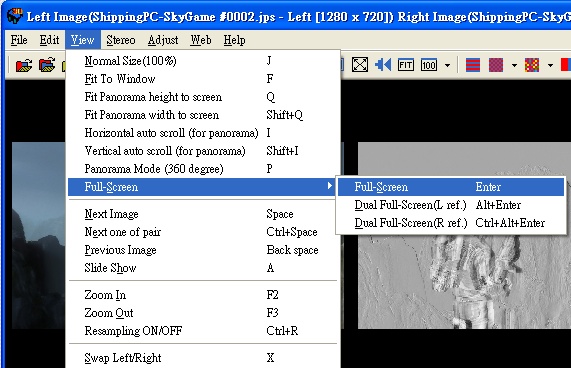This screenshot has width=571, height=368.
Task: Choose Horizontal auto scroll (for panorama)
Action: (202, 133)
